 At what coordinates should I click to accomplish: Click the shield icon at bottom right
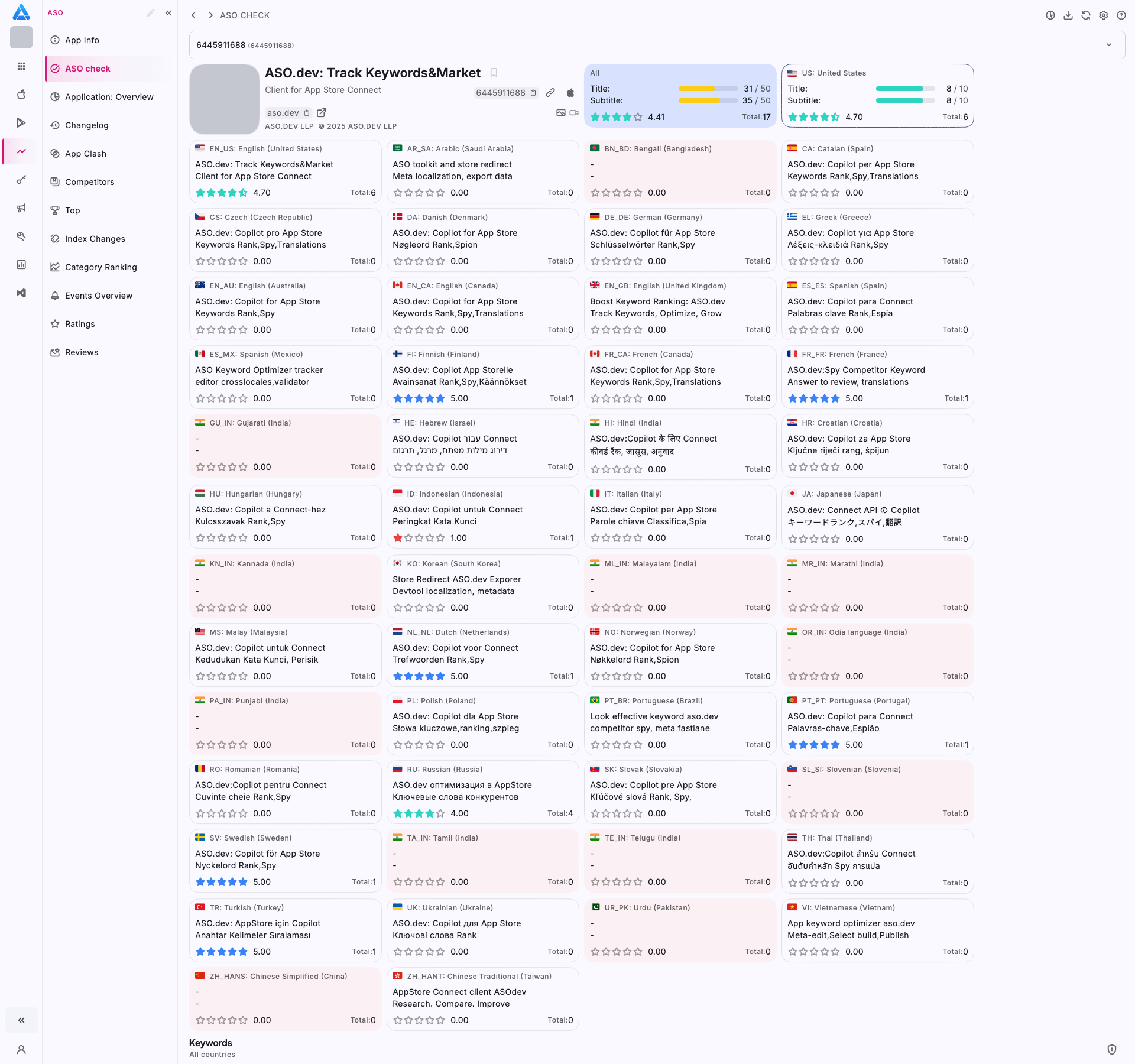(x=1112, y=1050)
